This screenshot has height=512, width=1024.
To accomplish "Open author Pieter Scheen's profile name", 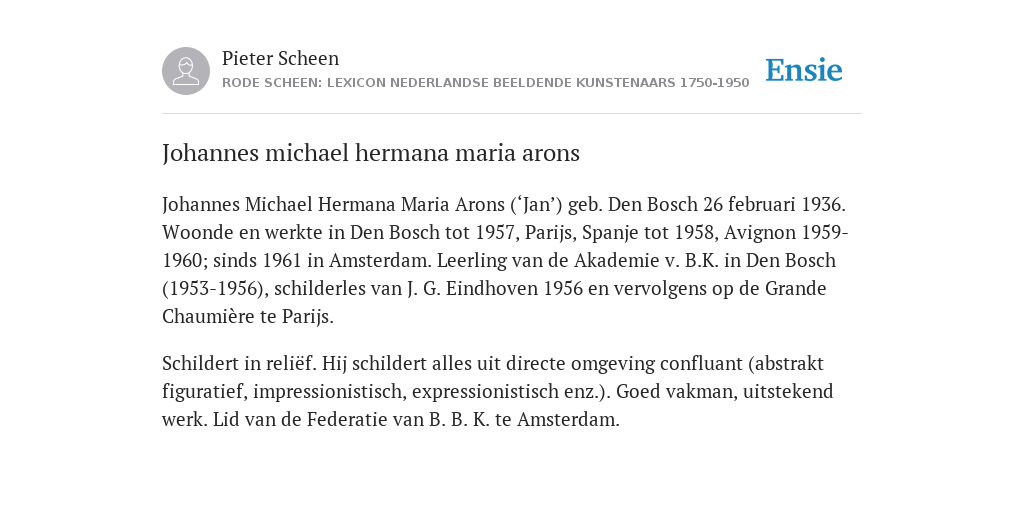I will [x=280, y=58].
